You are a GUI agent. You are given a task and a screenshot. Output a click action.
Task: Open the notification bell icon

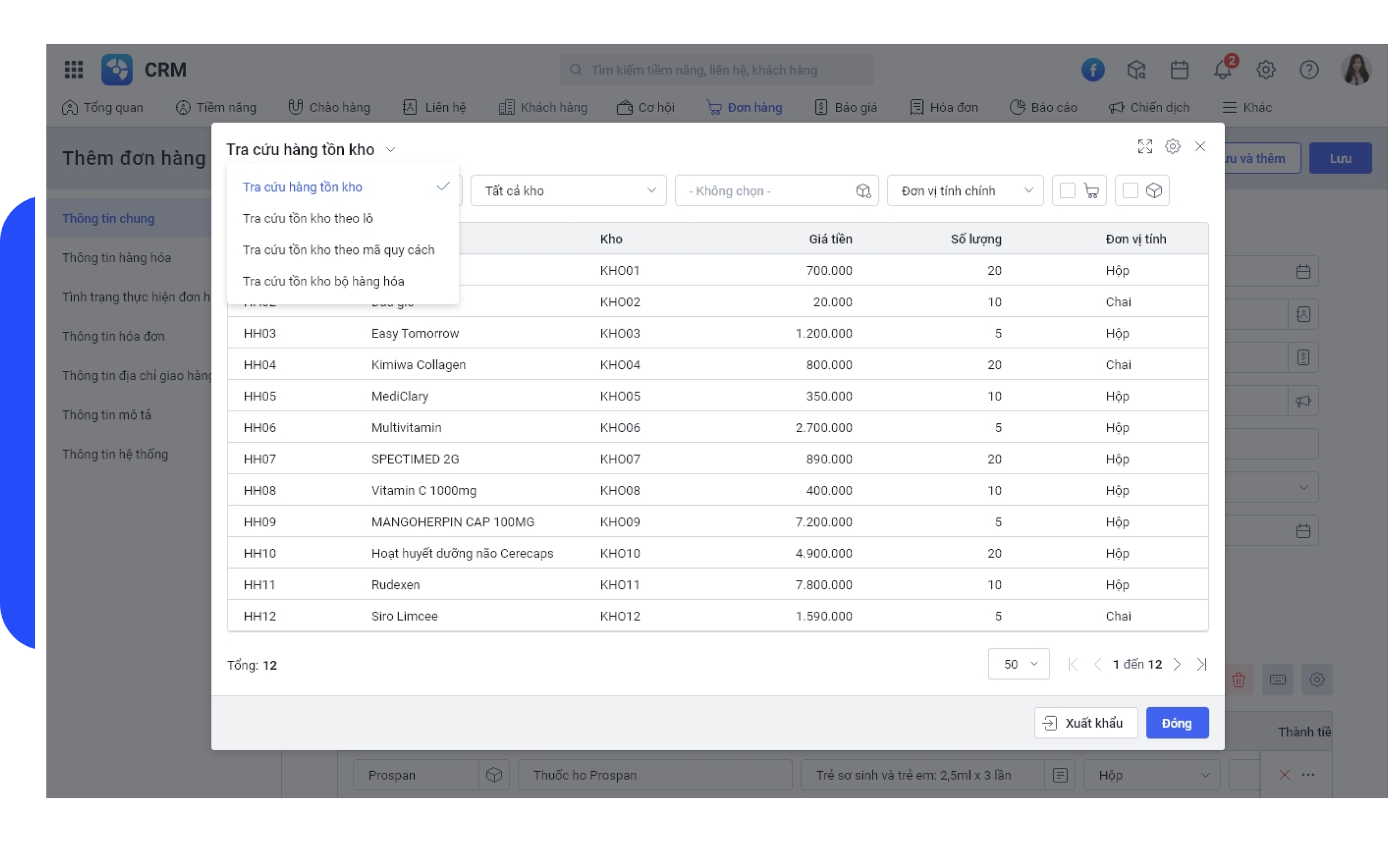click(1222, 70)
